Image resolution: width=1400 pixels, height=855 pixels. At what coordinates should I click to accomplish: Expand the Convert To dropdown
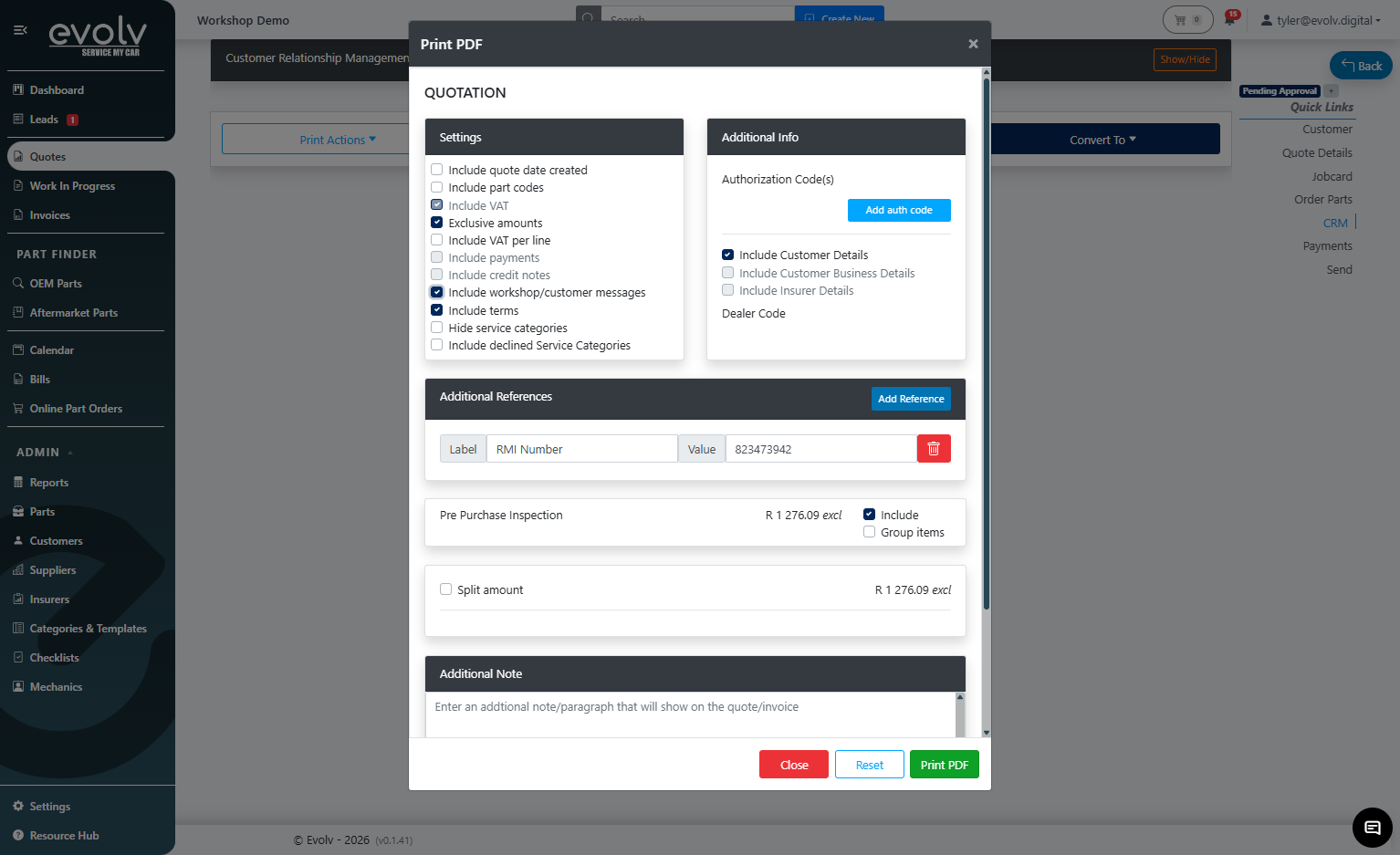1103,140
